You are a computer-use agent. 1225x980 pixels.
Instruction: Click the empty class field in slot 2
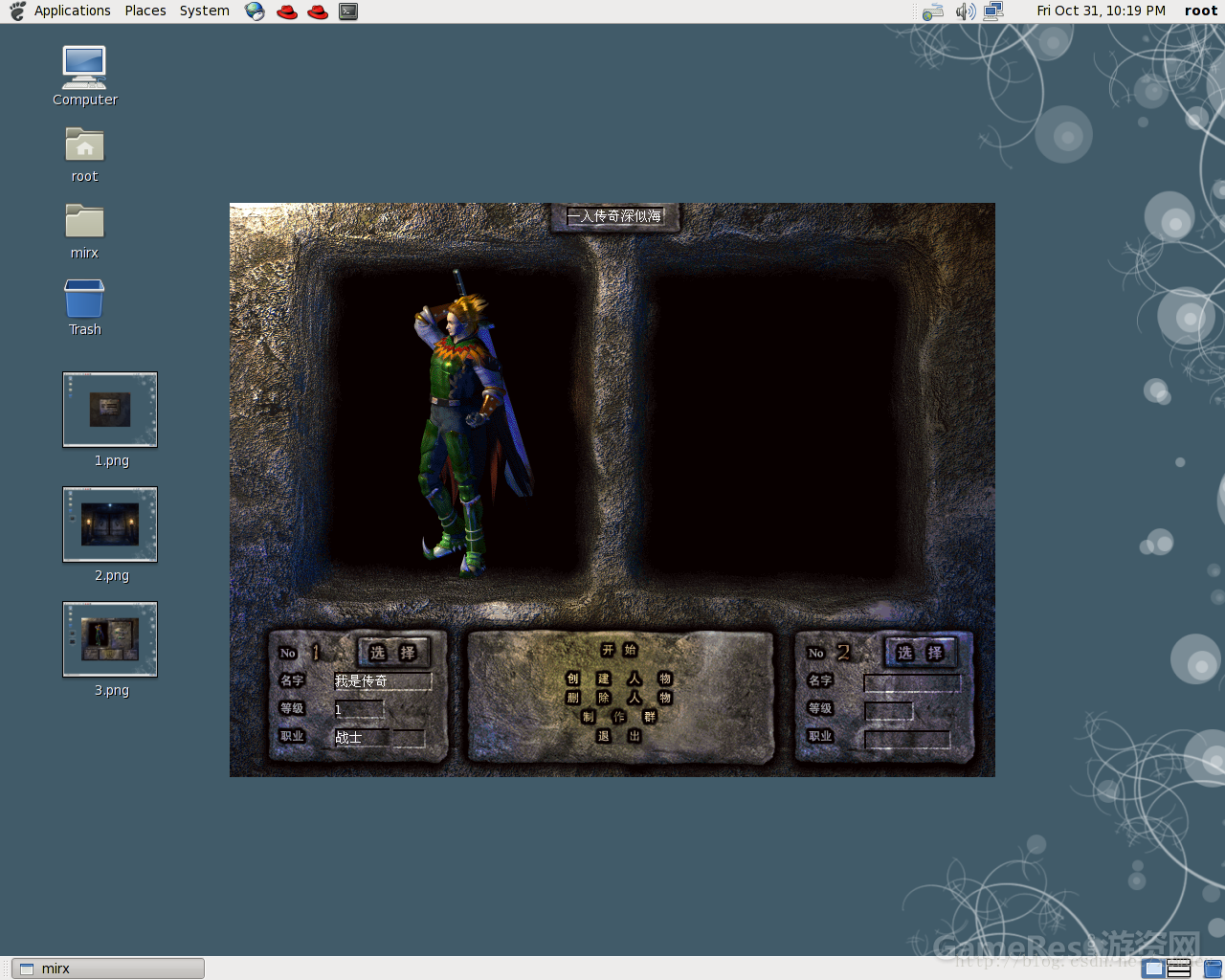coord(907,740)
